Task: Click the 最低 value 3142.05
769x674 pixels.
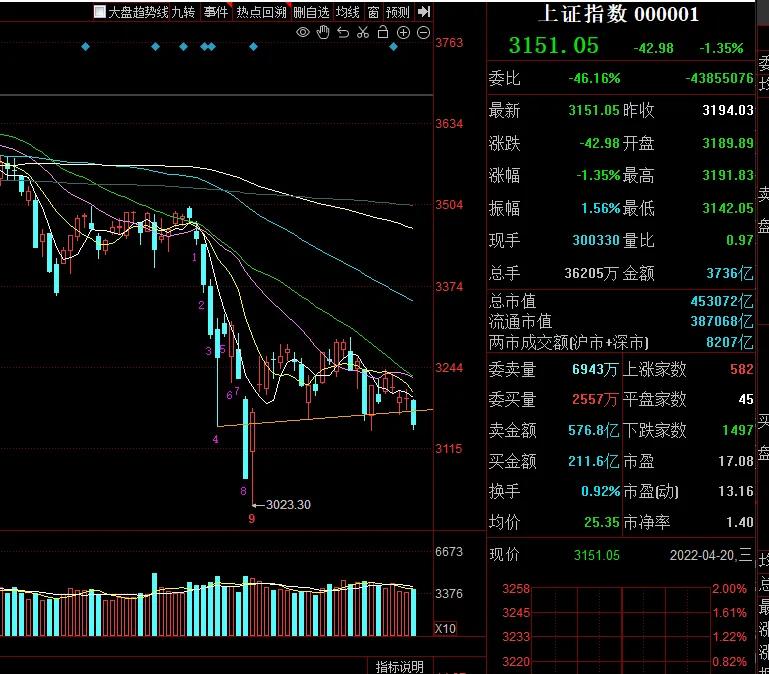Action: coord(728,208)
